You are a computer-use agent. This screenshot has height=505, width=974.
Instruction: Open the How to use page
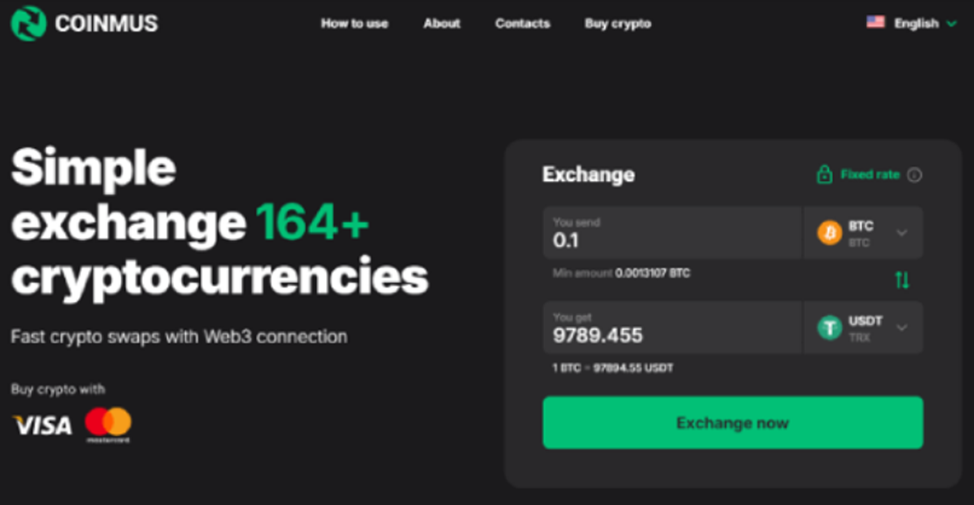point(354,23)
